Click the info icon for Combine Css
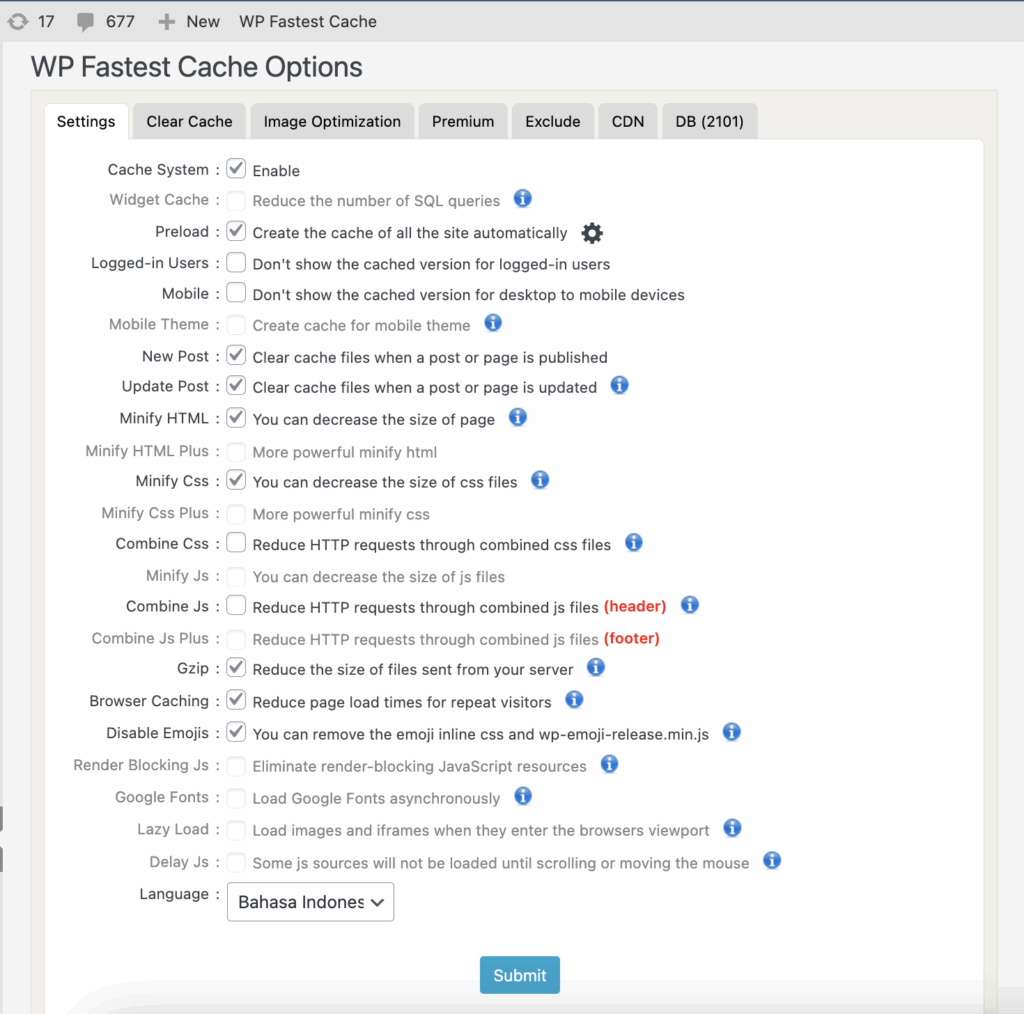This screenshot has width=1024, height=1014. (x=633, y=543)
